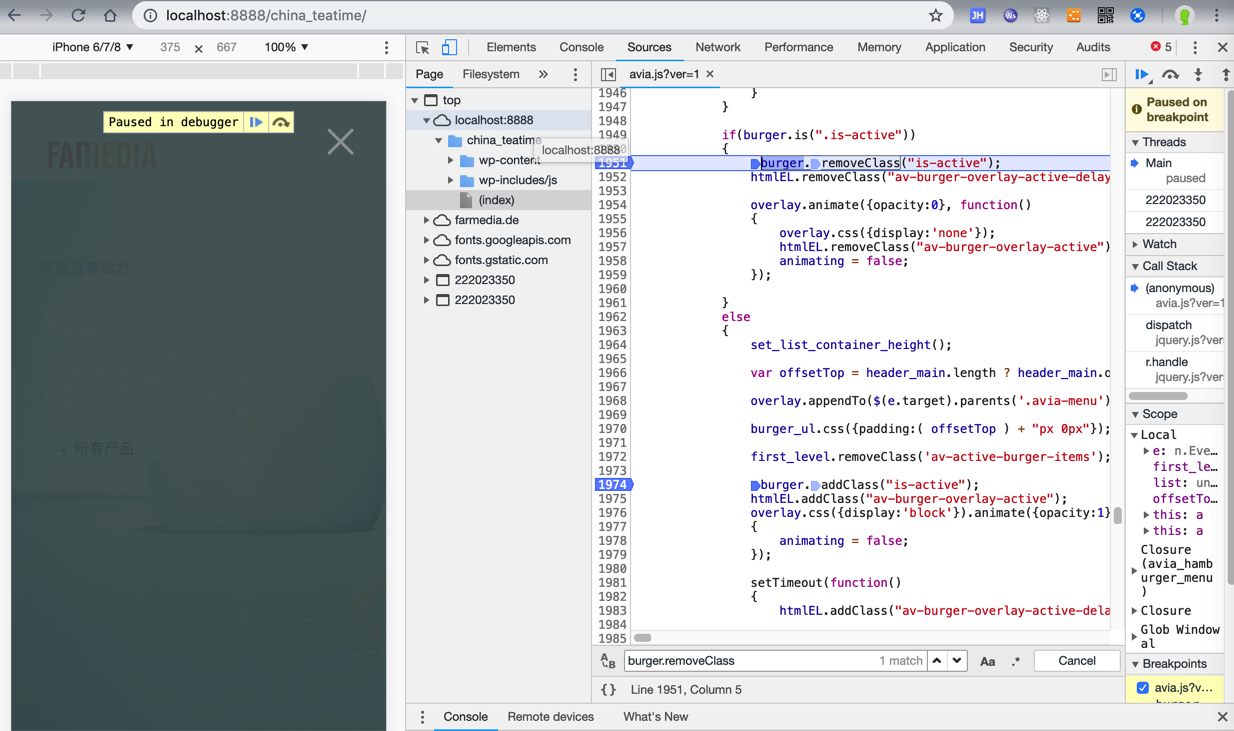Switch to the Network tab
1234x731 pixels.
pos(717,47)
